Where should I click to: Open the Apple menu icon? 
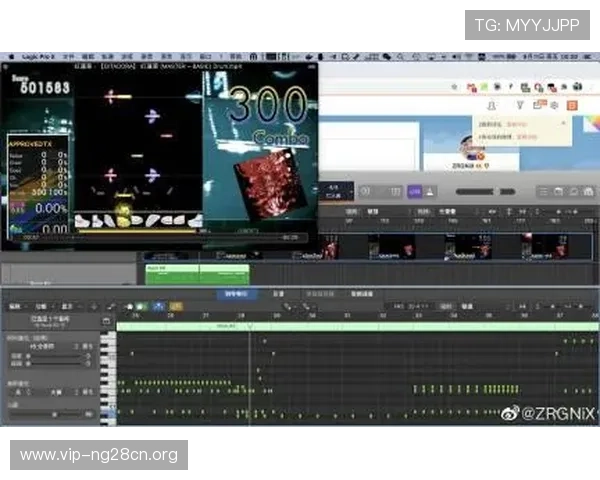(9, 57)
